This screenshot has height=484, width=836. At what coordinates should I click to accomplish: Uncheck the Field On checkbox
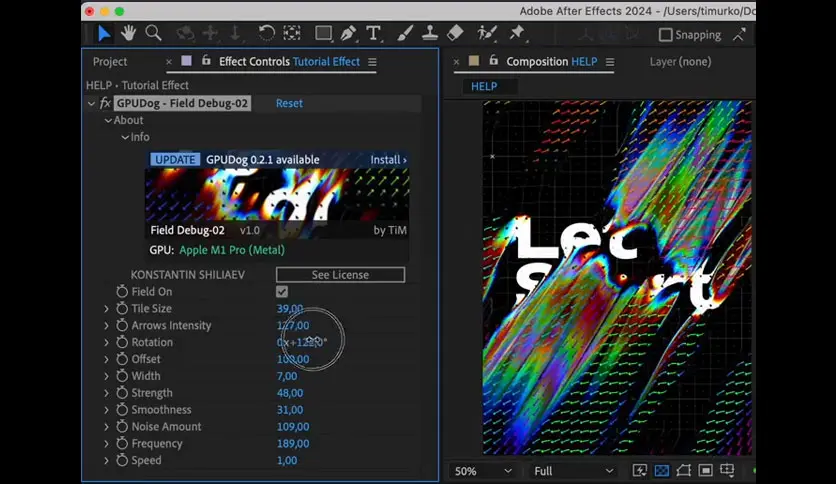pyautogui.click(x=282, y=292)
